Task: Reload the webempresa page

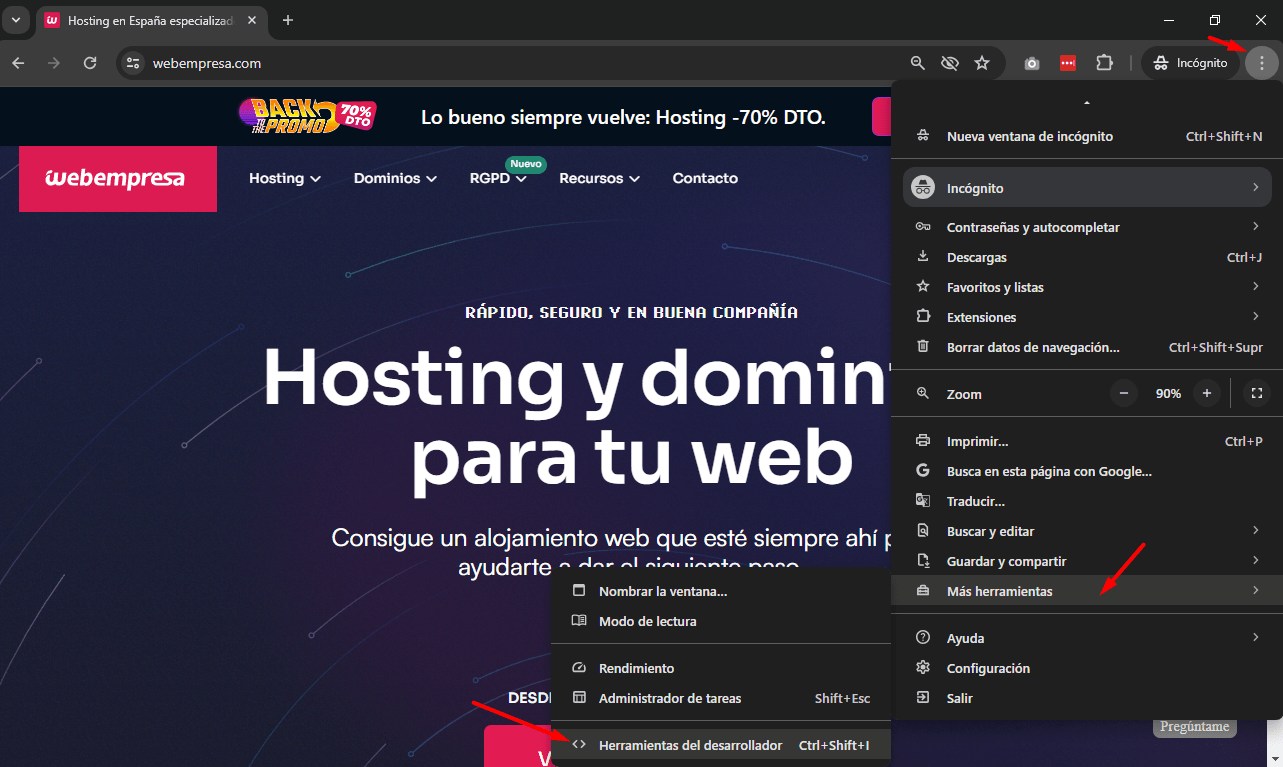Action: [x=90, y=63]
